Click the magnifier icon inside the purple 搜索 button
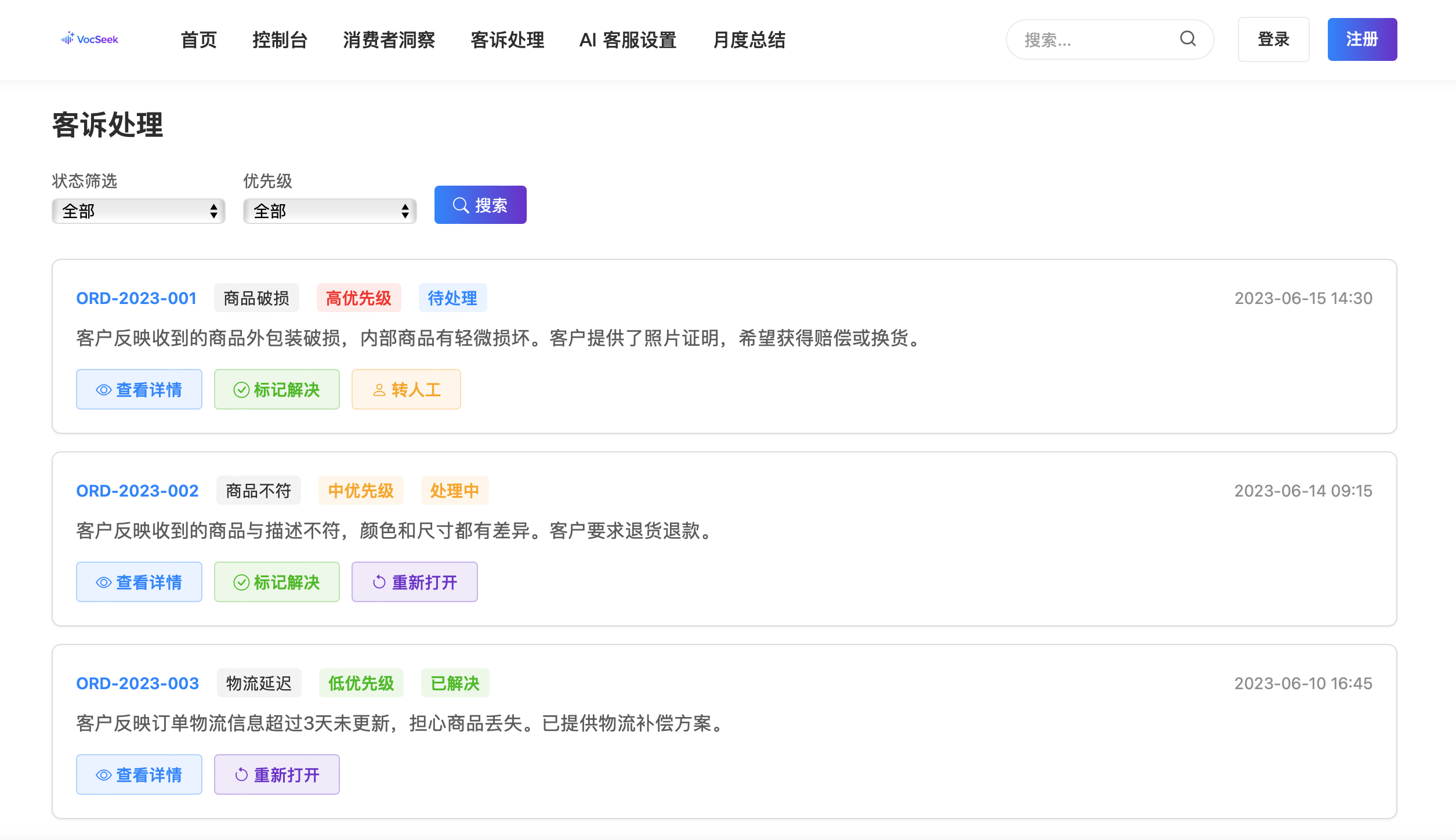1456x840 pixels. pyautogui.click(x=460, y=204)
